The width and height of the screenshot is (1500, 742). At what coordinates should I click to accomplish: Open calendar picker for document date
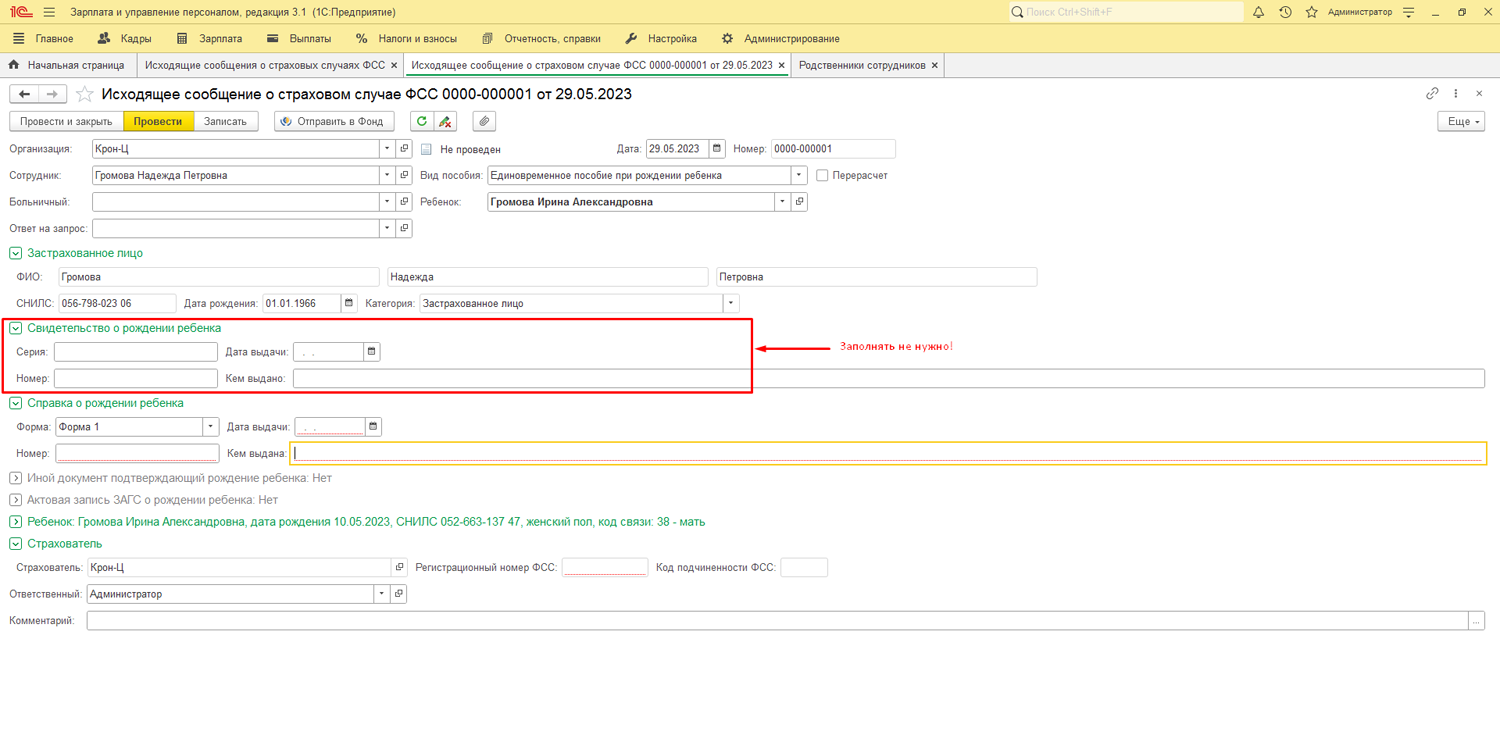[x=717, y=149]
